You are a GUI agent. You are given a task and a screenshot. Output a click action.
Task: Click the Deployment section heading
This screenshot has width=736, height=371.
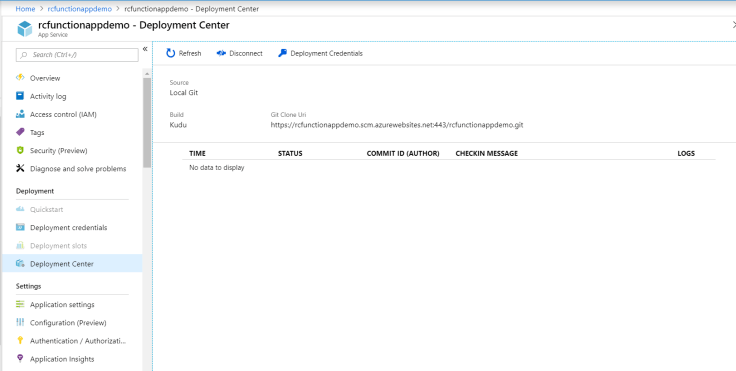35,191
